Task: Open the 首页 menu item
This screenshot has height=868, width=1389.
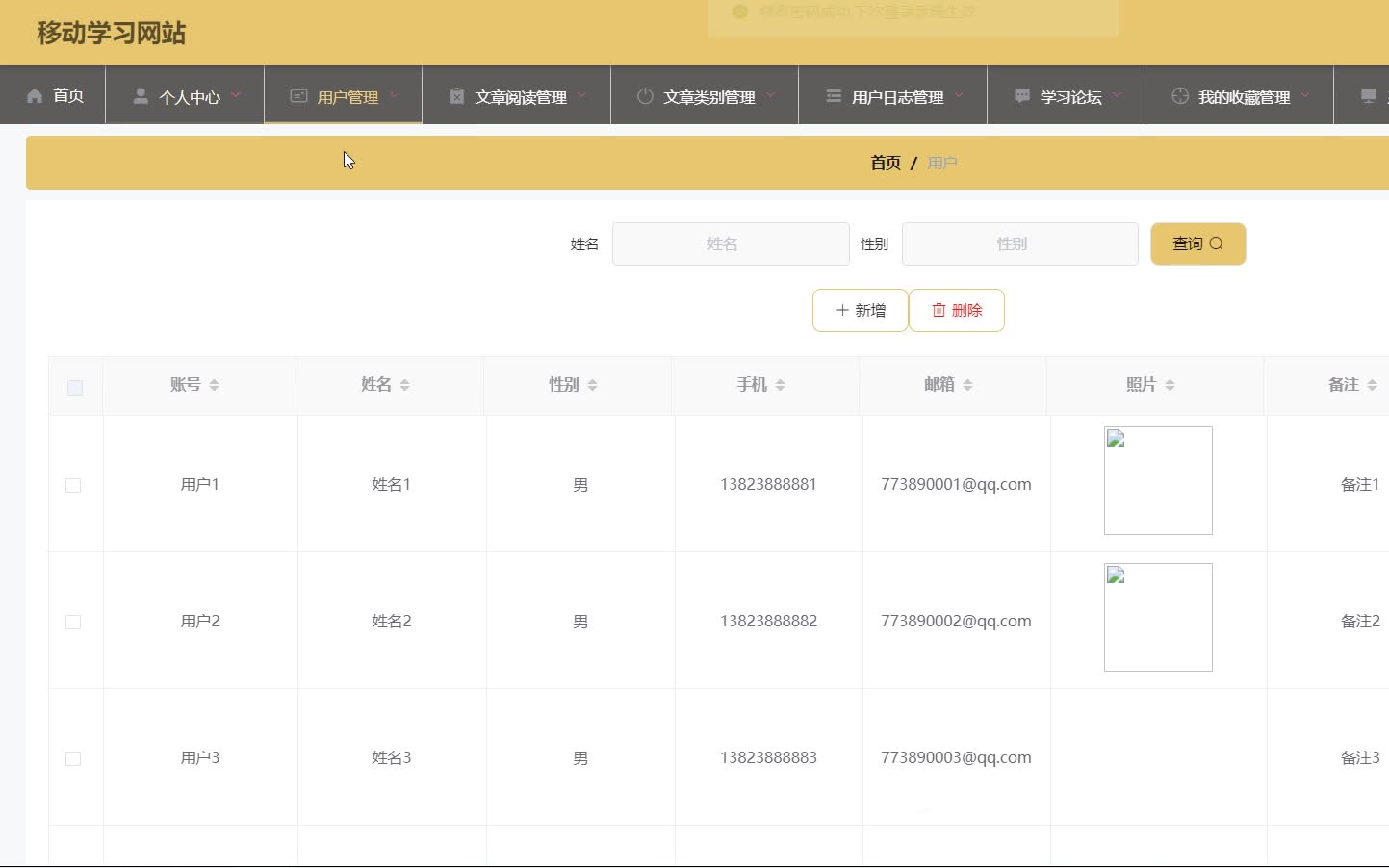Action: tap(55, 95)
